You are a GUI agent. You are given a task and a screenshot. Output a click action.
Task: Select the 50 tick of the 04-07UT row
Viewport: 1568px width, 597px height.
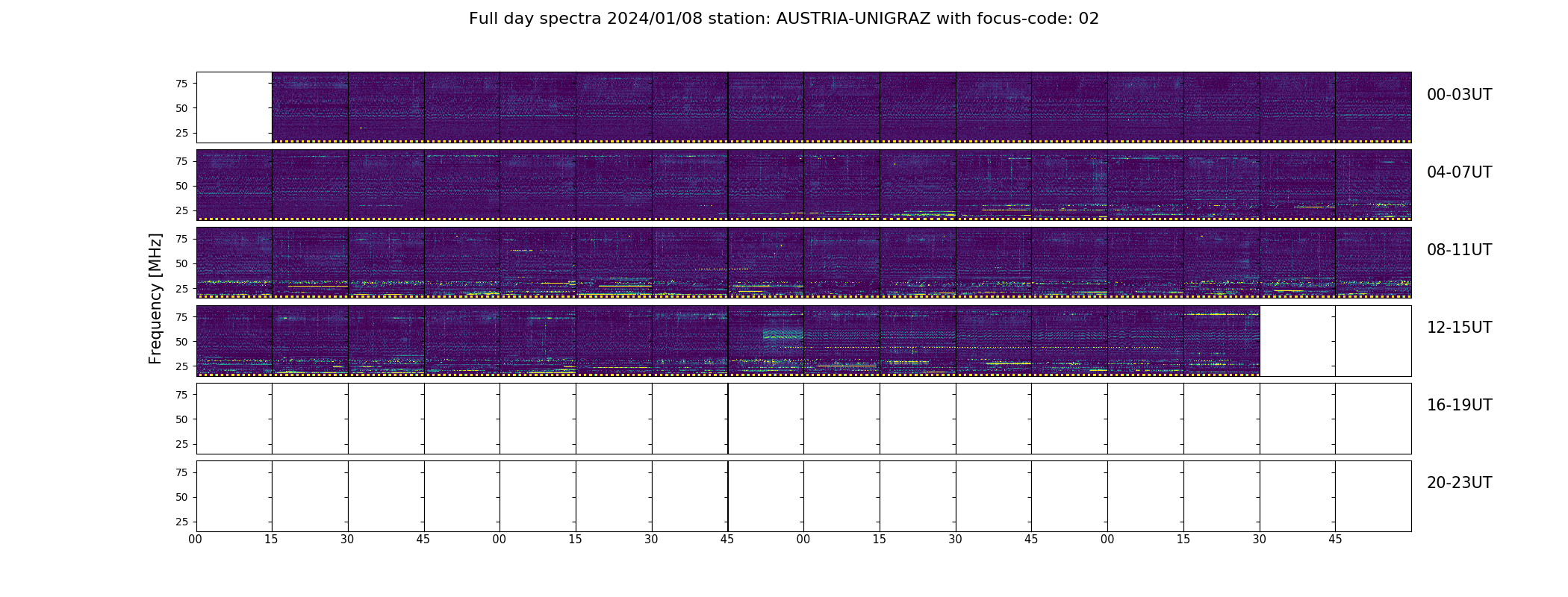click(181, 186)
